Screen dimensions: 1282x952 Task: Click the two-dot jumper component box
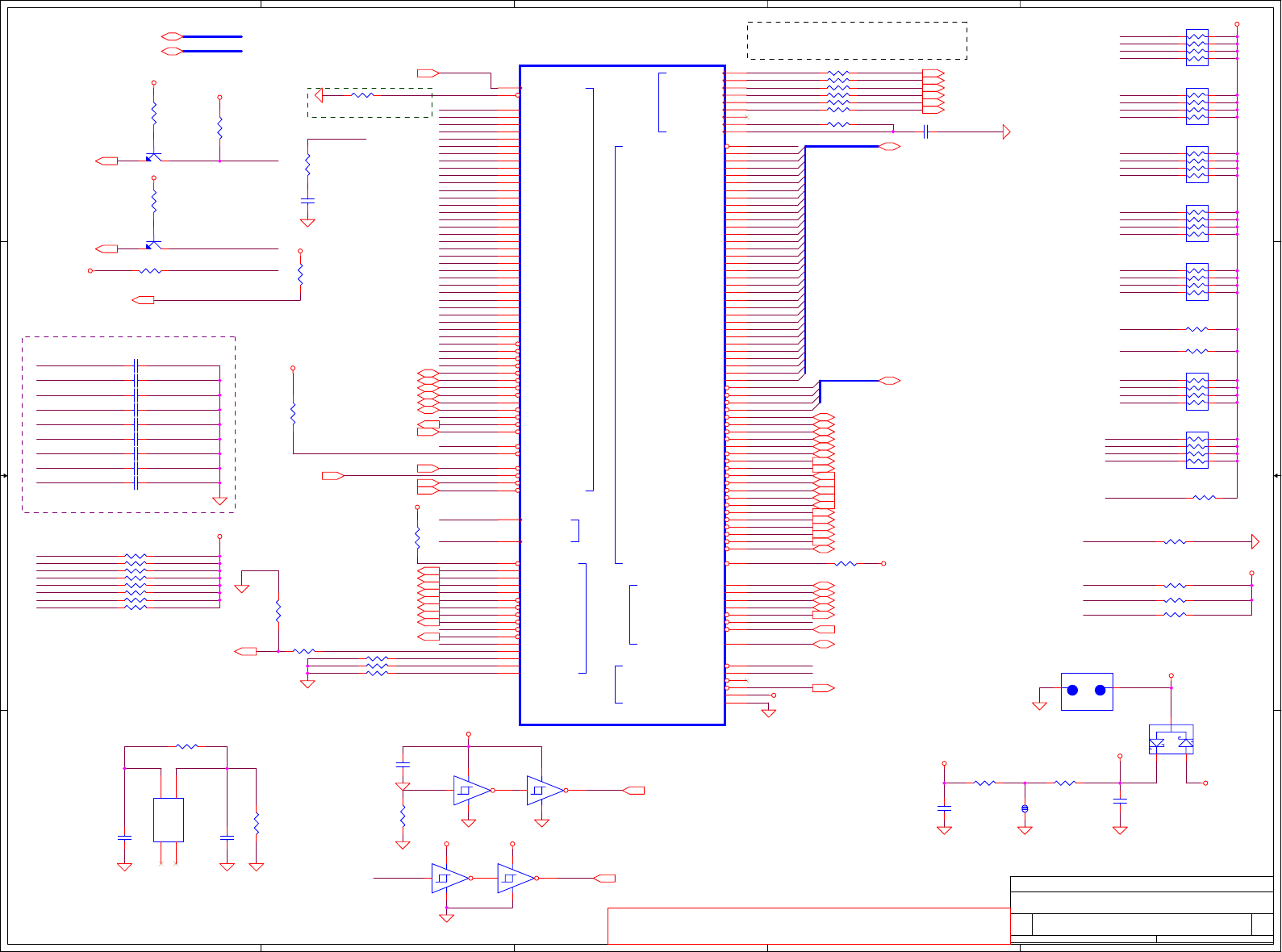coord(1087,691)
